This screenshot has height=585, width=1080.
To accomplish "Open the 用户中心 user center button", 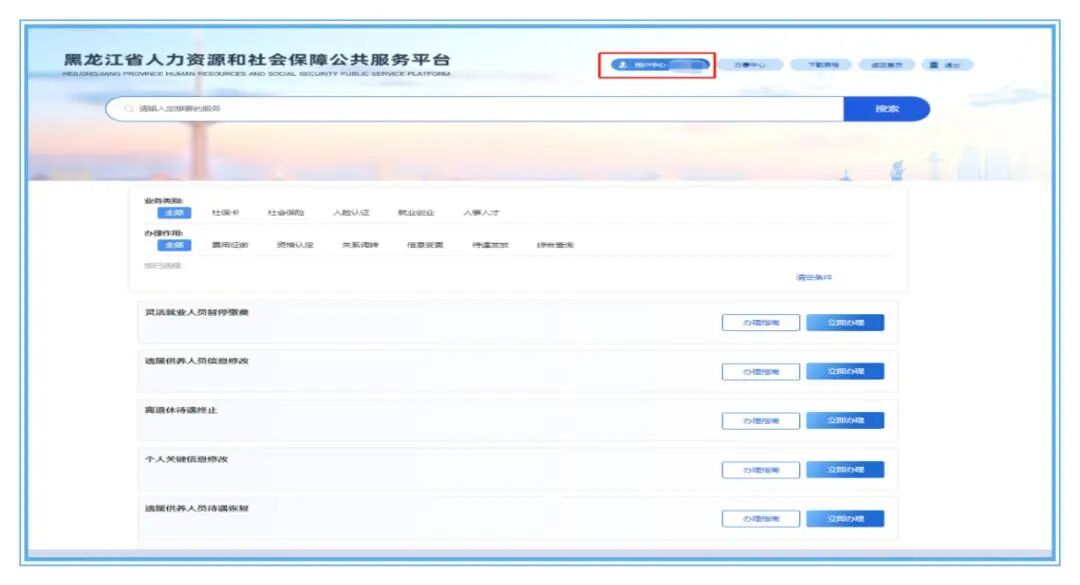I will coord(660,65).
